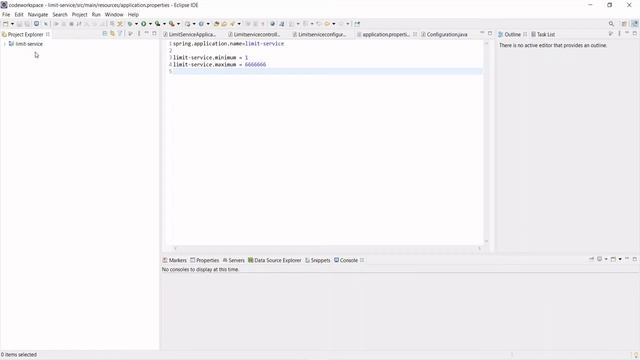The height and width of the screenshot is (360, 640).
Task: Open the Debug configurations dropdown arrow
Action: [136, 24]
